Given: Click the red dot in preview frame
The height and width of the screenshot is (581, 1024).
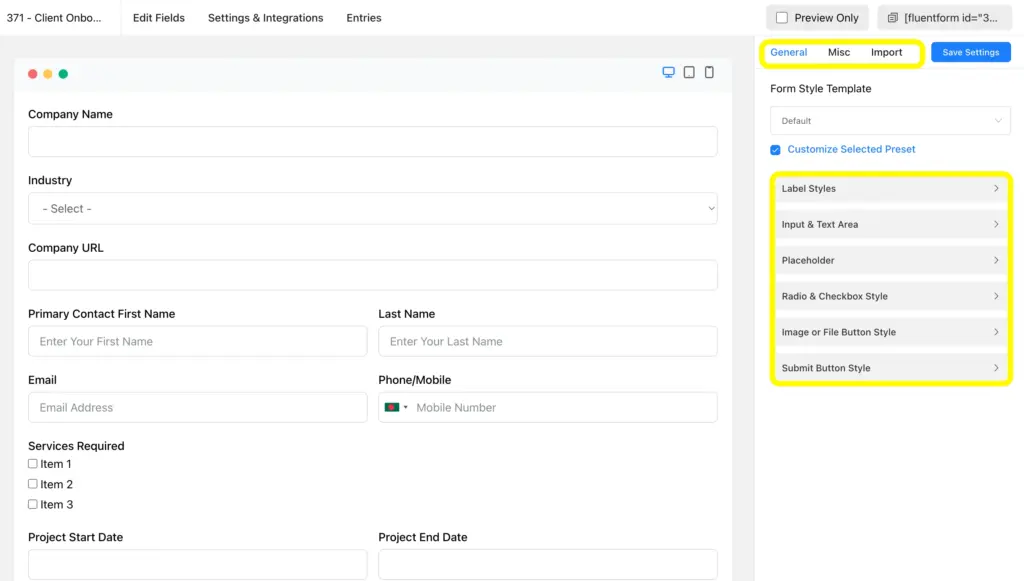Looking at the screenshot, I should pyautogui.click(x=33, y=74).
